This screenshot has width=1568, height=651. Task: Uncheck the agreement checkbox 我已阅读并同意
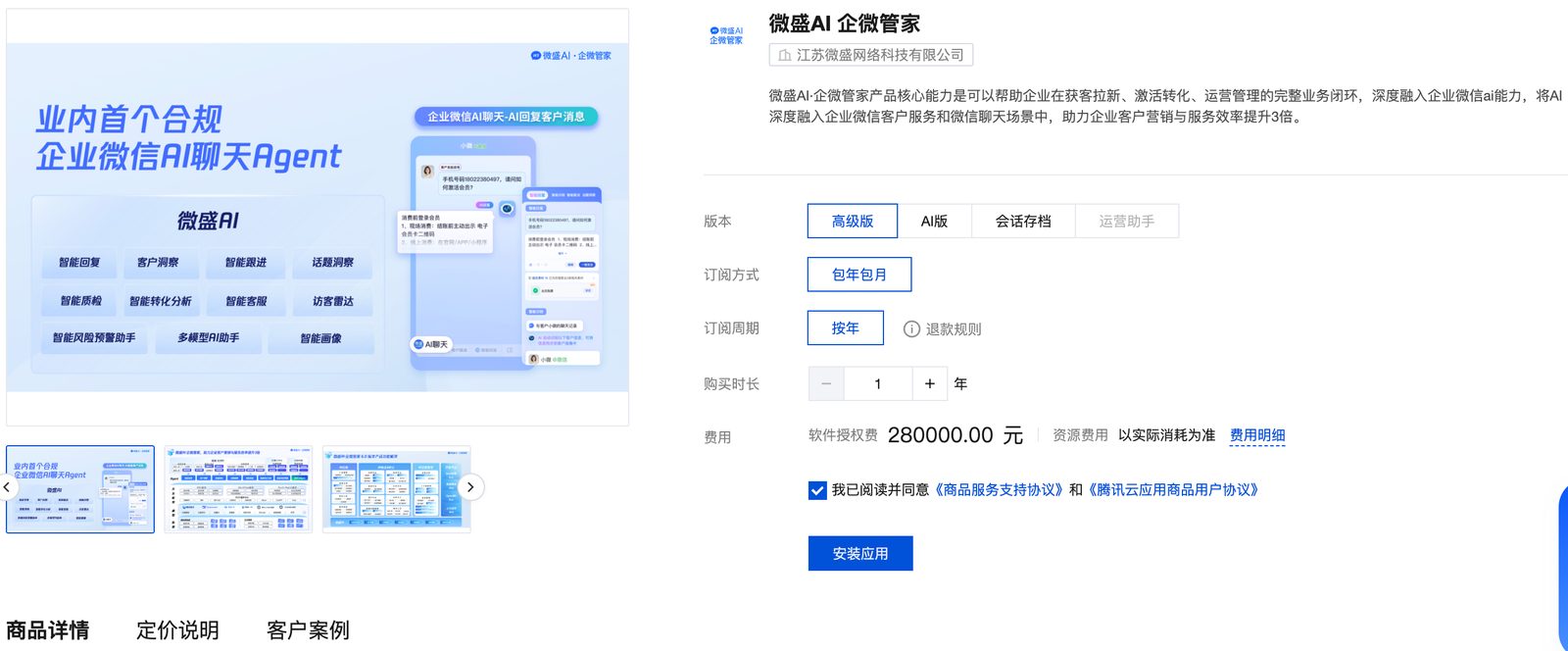[817, 490]
